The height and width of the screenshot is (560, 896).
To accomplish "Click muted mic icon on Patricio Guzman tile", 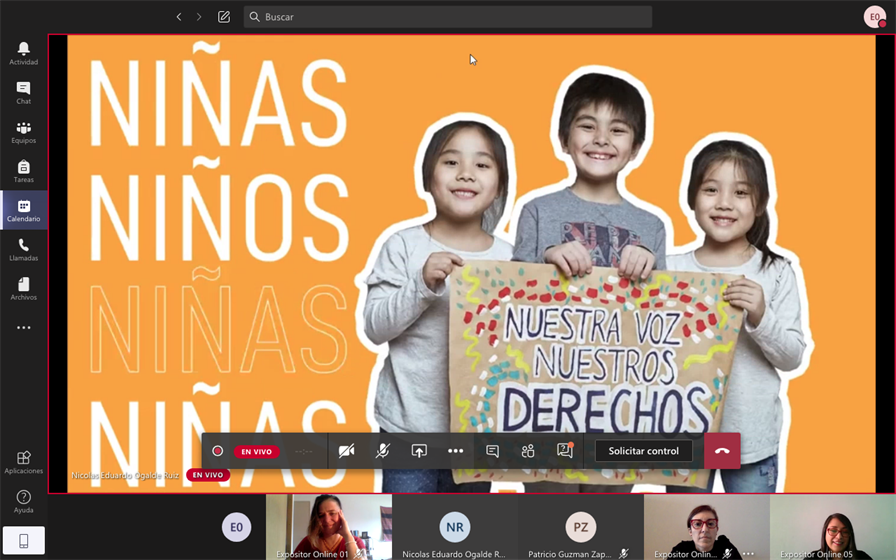I will [623, 554].
